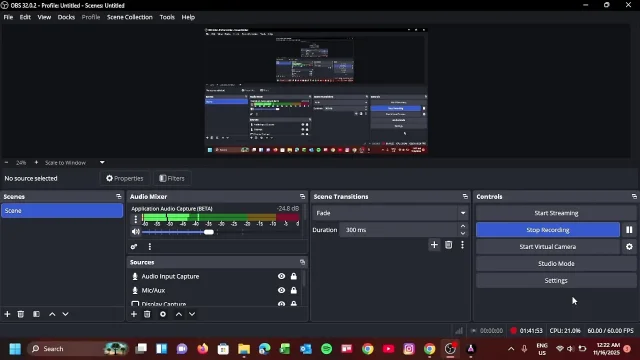The image size is (640, 360).
Task: Open source properties gear in Sources panel
Action: click(x=163, y=314)
